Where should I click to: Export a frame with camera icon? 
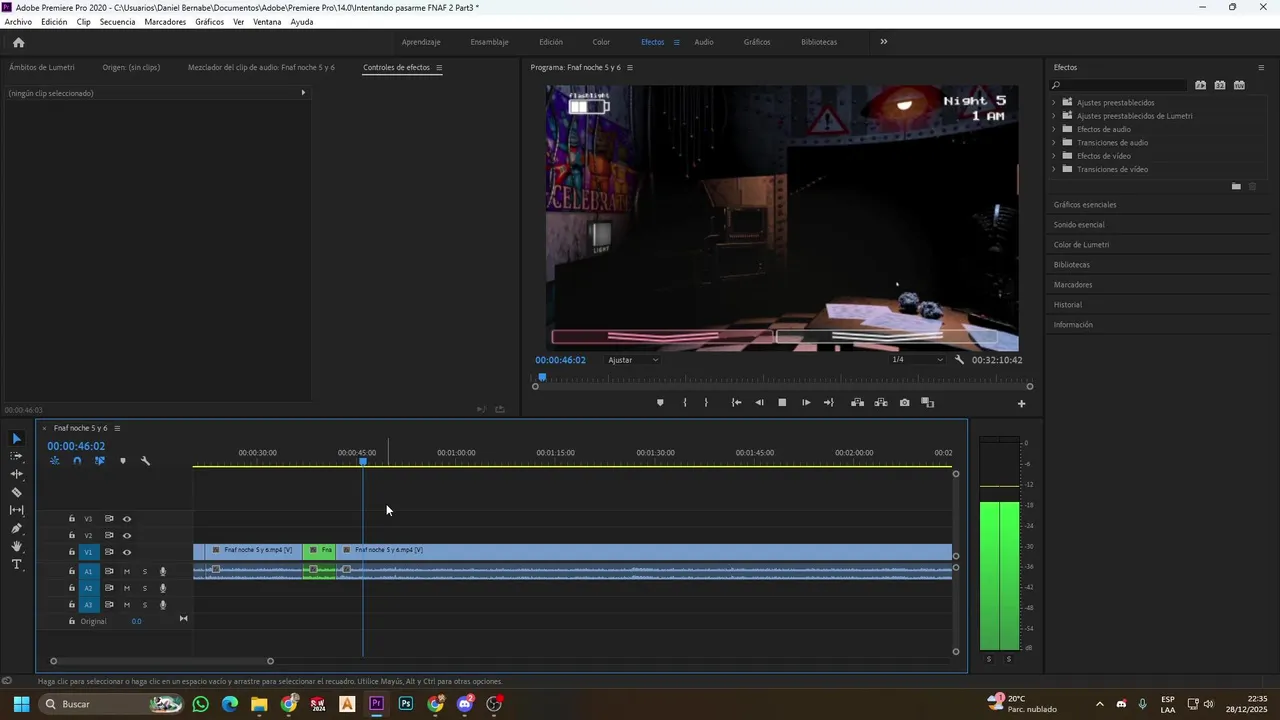pyautogui.click(x=905, y=403)
